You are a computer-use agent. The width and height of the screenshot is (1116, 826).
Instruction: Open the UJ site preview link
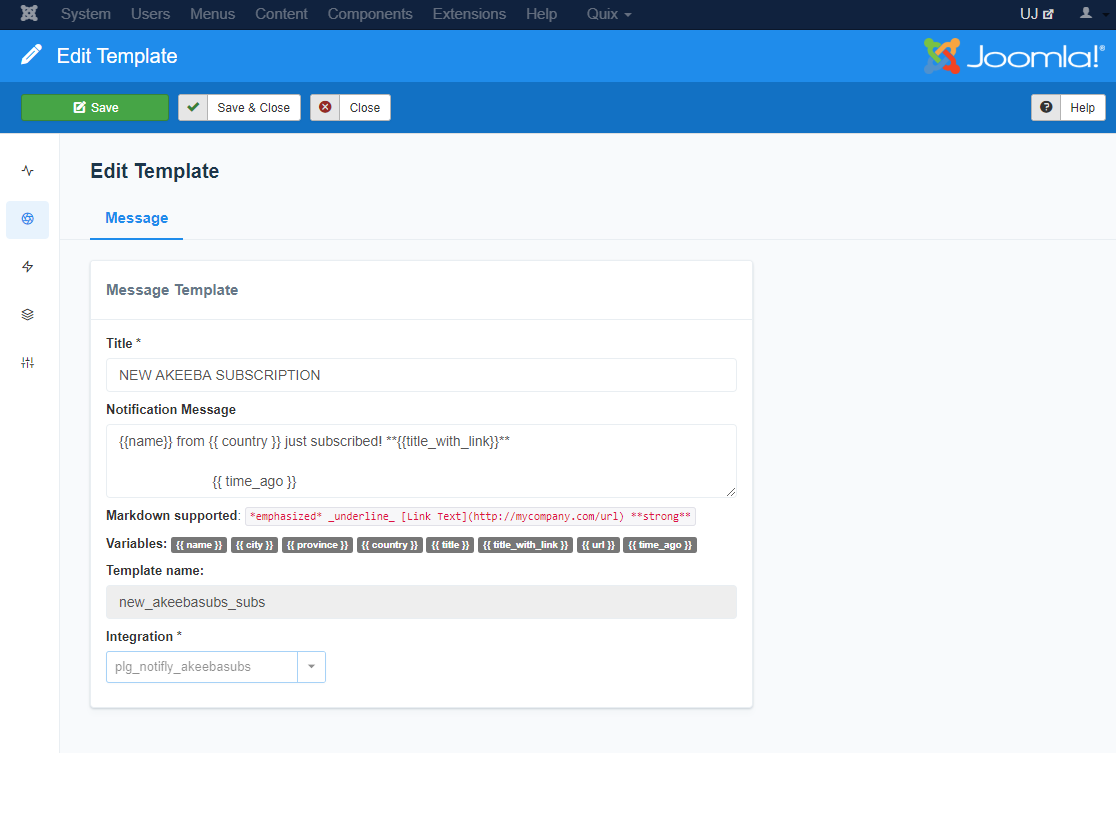pyautogui.click(x=1036, y=14)
